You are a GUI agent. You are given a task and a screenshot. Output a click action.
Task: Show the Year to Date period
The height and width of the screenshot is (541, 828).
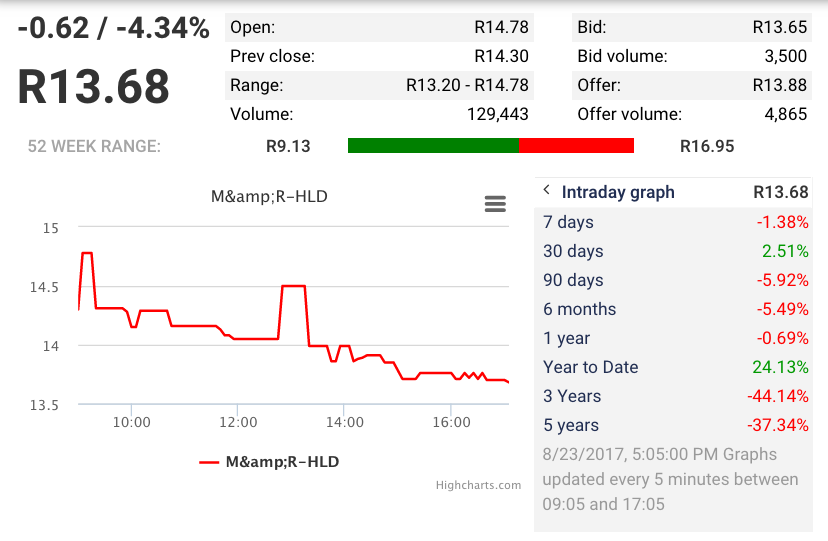675,367
